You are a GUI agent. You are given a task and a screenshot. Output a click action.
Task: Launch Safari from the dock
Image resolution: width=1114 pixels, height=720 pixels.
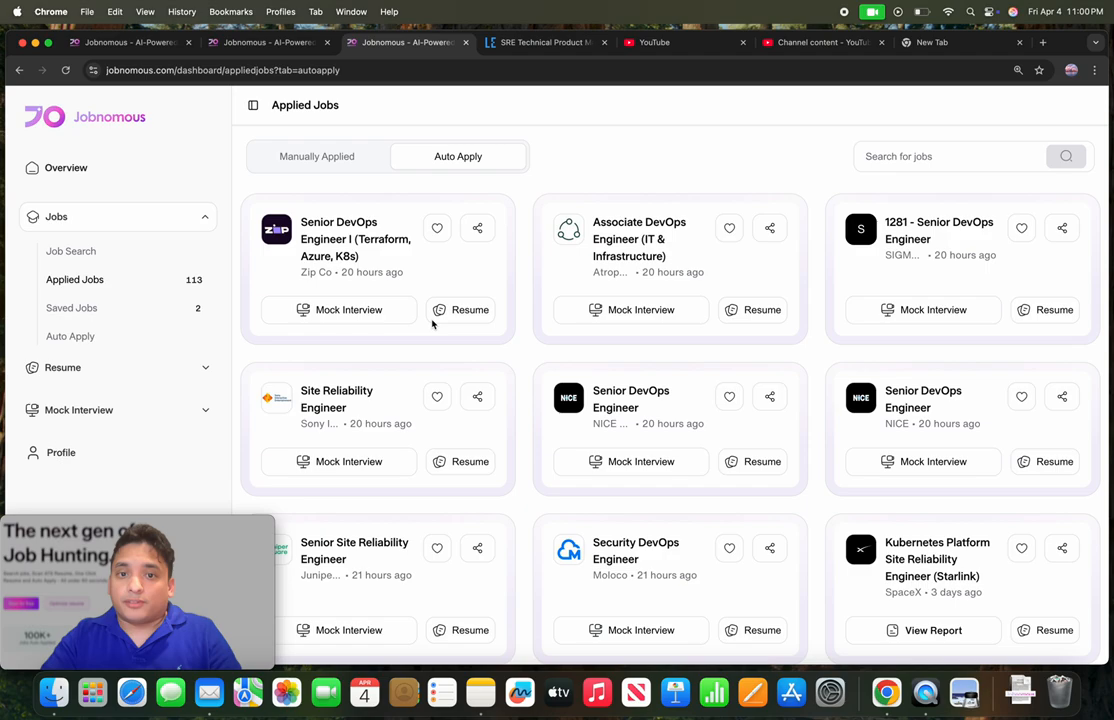pos(131,692)
